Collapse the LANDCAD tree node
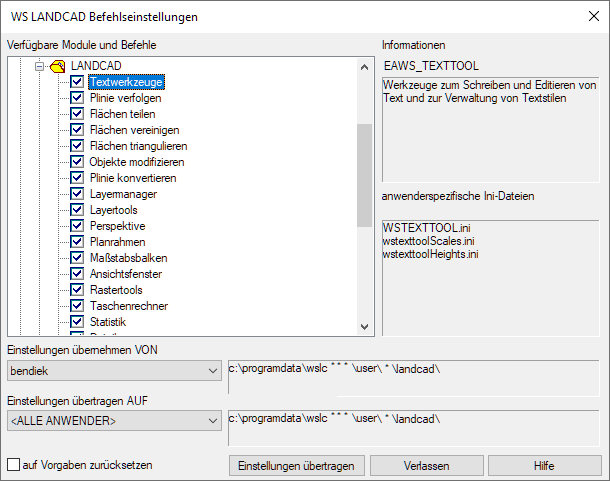610x481 pixels. pos(41,66)
